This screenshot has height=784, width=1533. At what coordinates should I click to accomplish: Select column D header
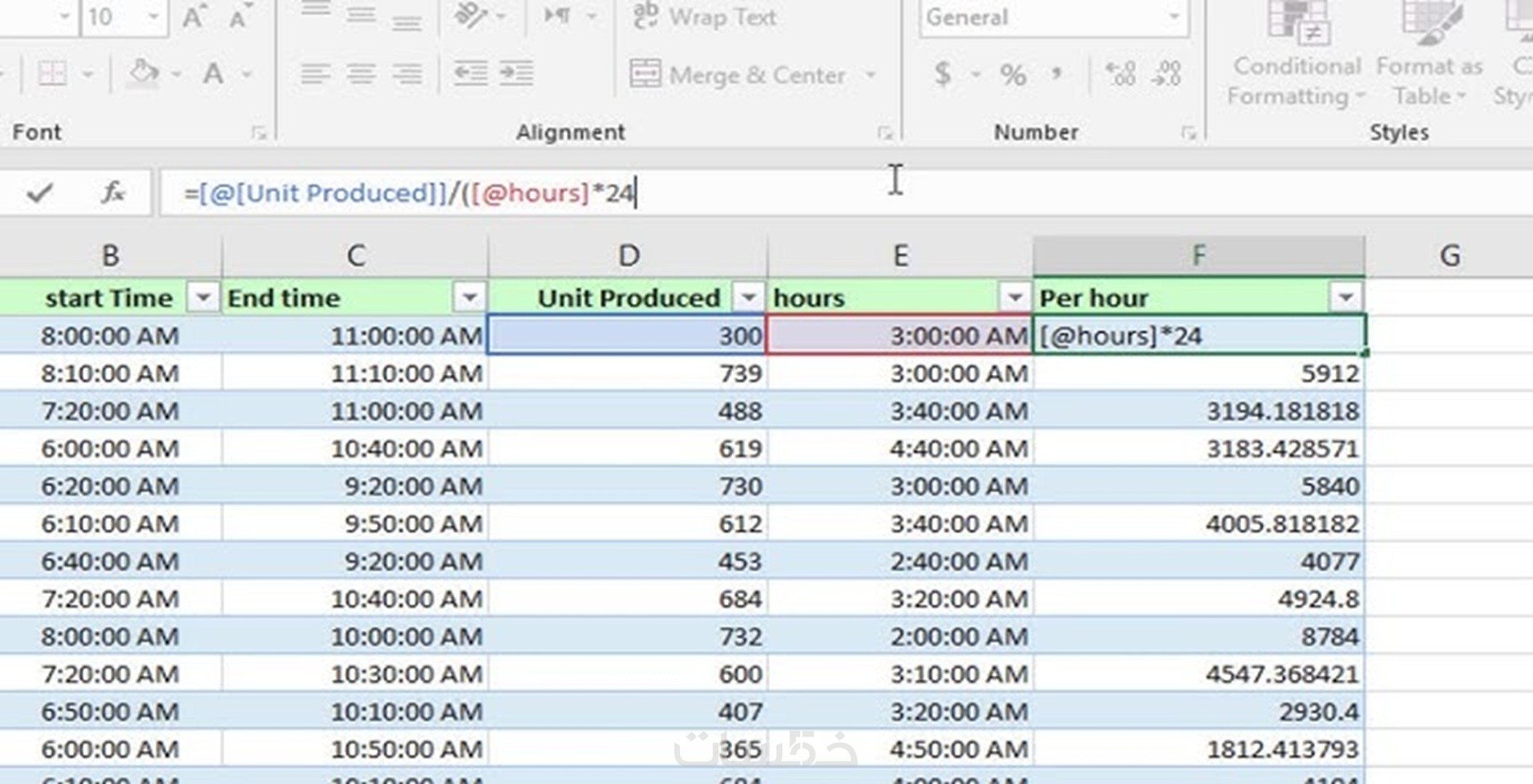[x=628, y=256]
